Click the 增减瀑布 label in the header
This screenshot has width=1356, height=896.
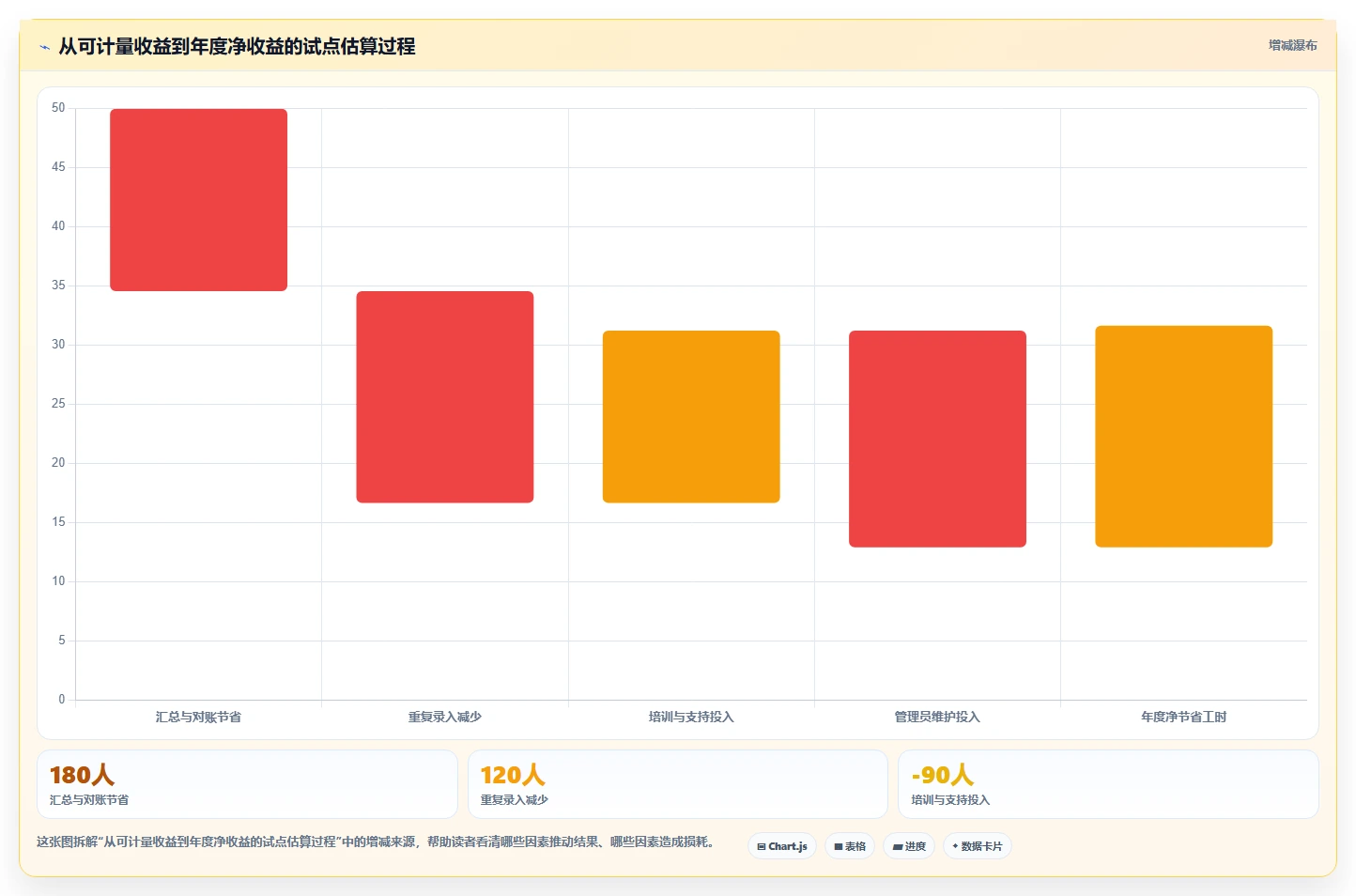click(x=1292, y=45)
